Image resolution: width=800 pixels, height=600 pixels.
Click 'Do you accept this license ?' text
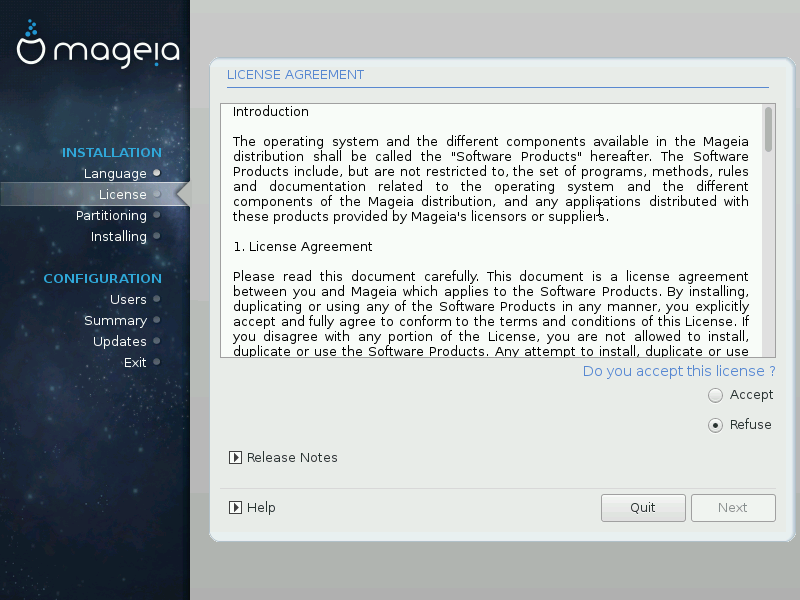point(679,371)
